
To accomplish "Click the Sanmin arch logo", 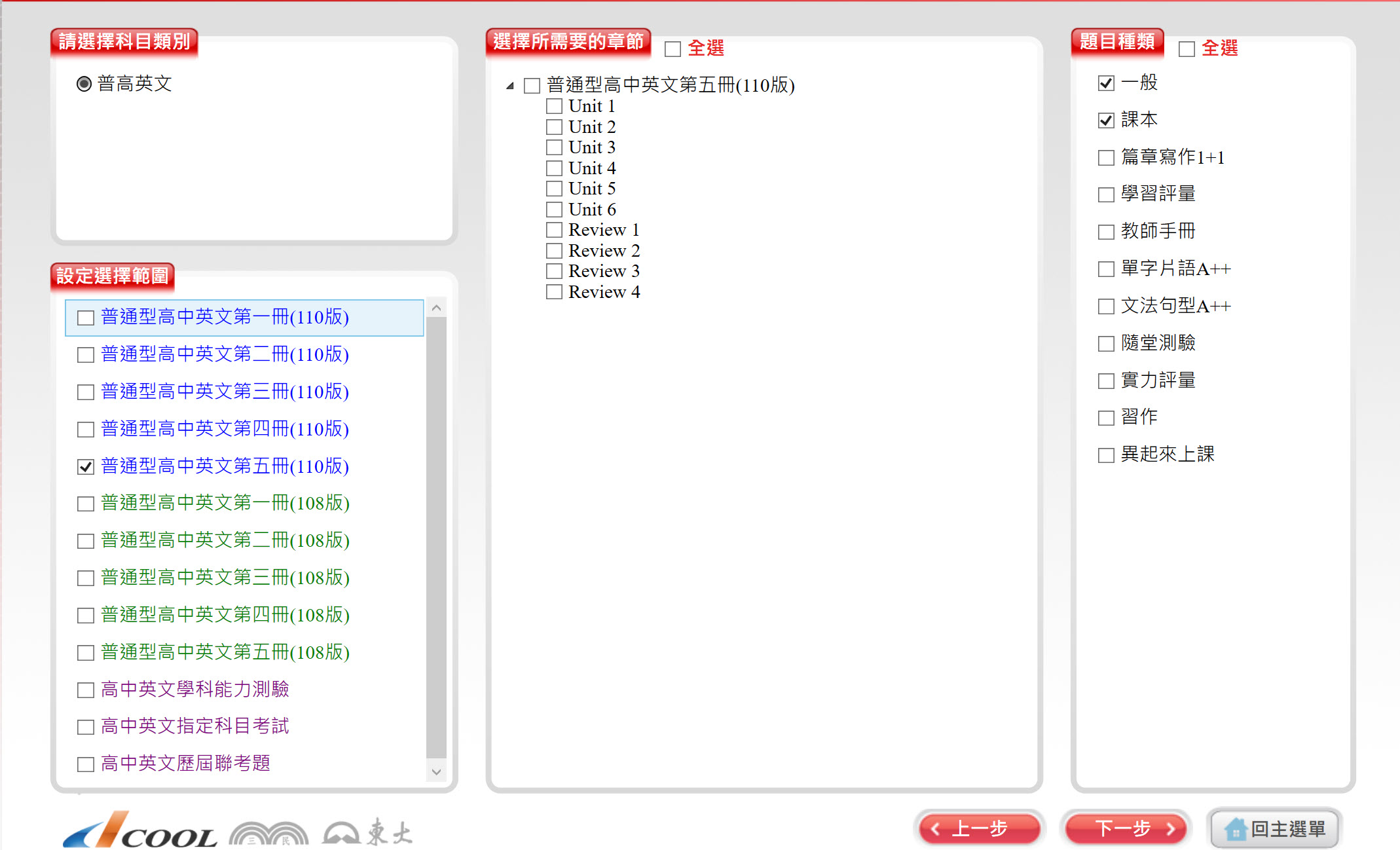I will [x=268, y=833].
